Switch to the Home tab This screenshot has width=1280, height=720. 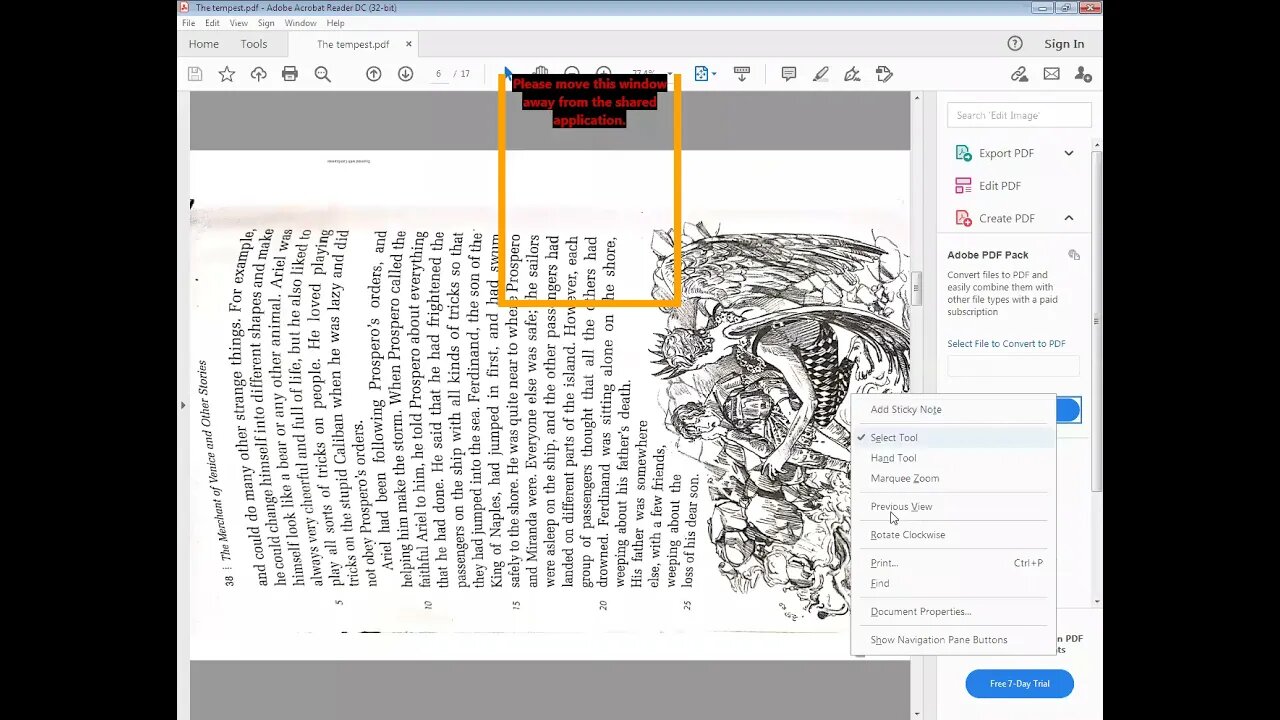coord(204,44)
